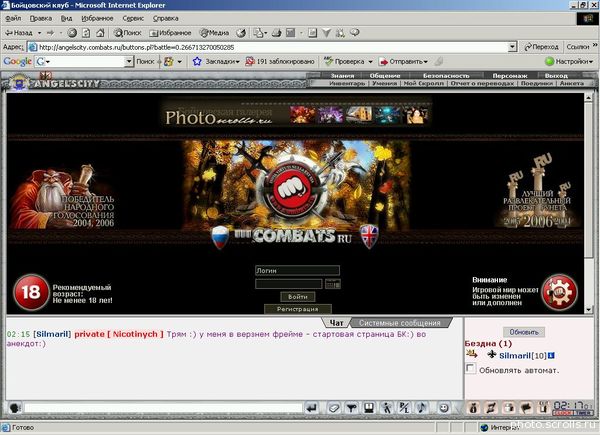
Task: Open the Поиск search pane in IE toolbar
Action: (x=128, y=33)
